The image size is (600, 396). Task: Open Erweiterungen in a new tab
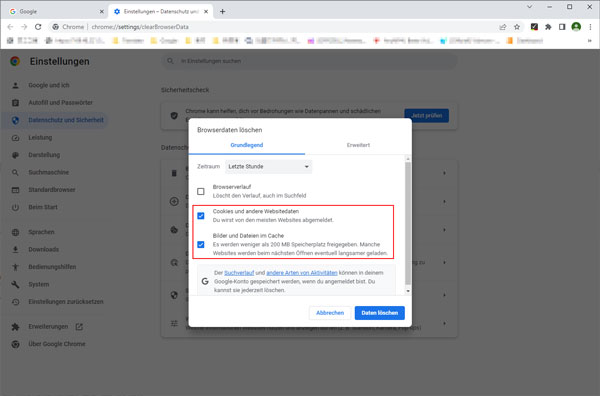click(x=48, y=327)
